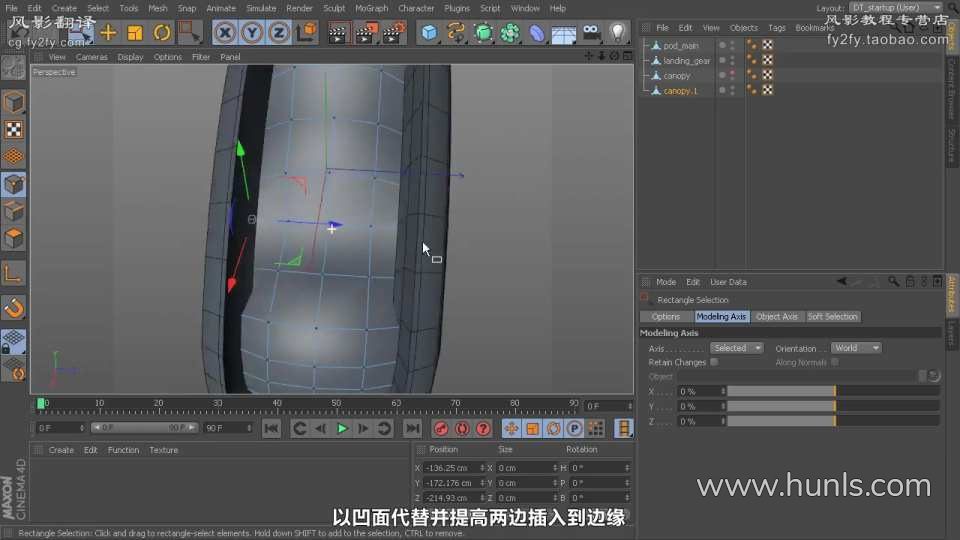This screenshot has width=960, height=540.
Task: Click the Y position input field
Action: tap(453, 483)
